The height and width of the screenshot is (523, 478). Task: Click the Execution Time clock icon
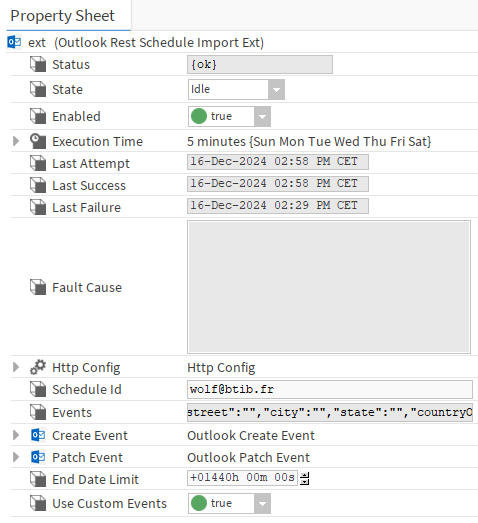[38, 141]
